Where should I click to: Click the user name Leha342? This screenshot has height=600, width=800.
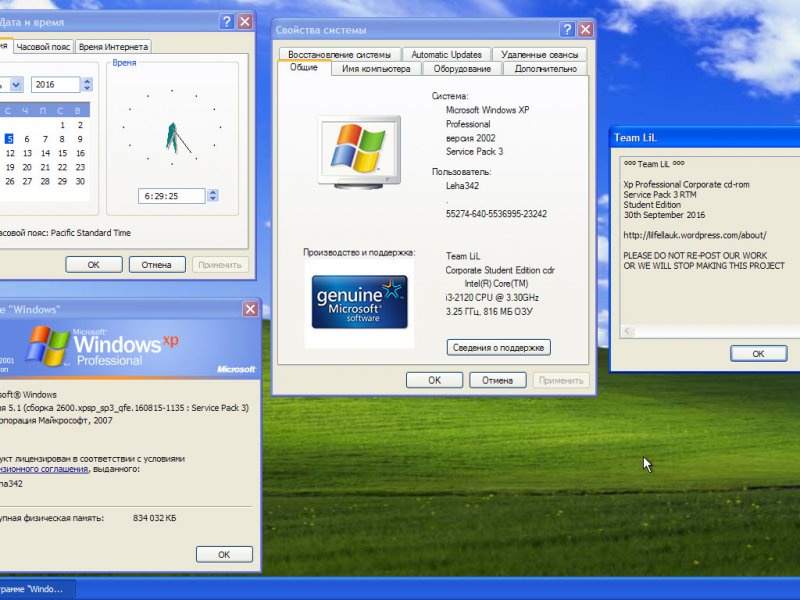(x=462, y=186)
